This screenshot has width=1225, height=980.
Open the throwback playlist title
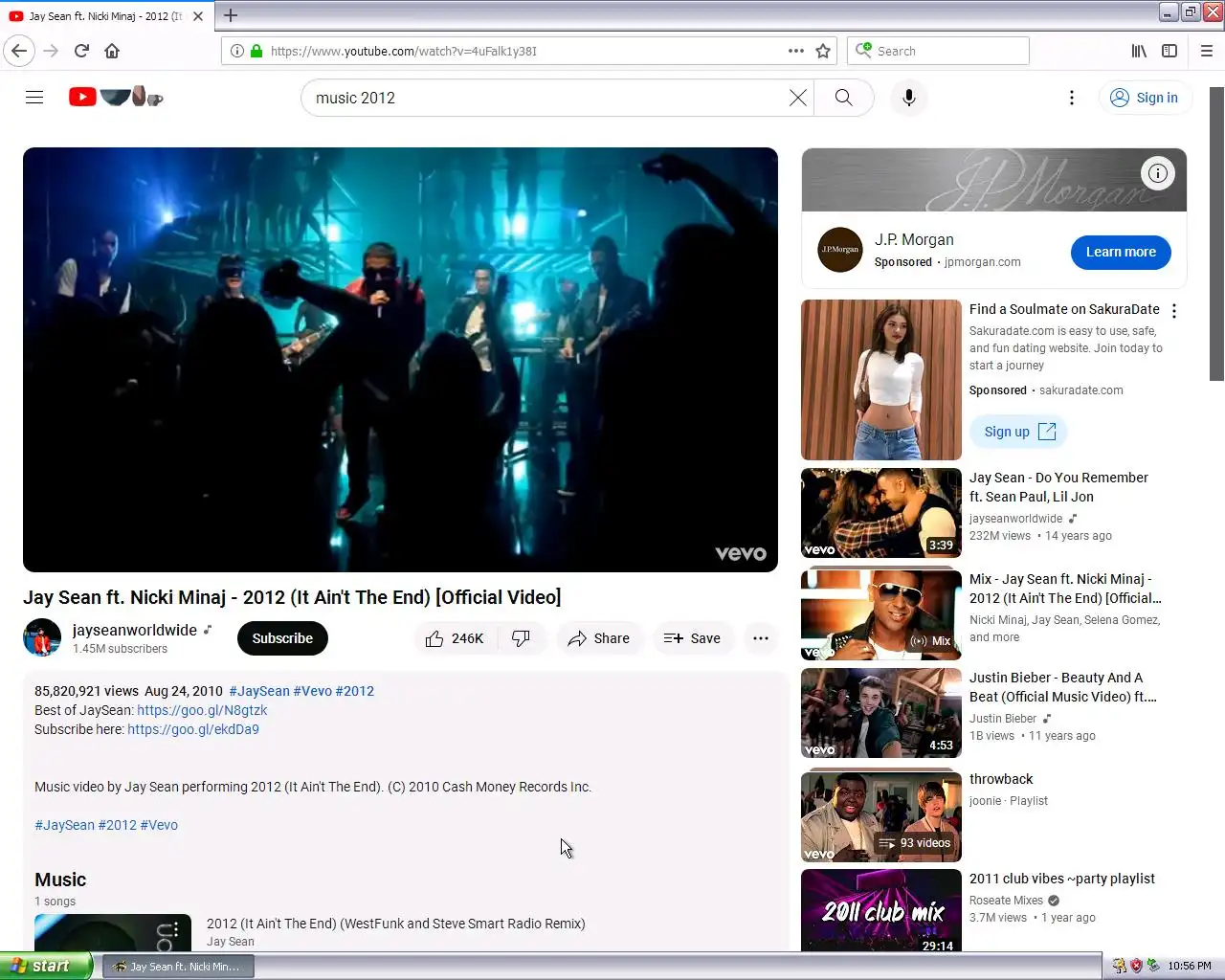(1001, 779)
